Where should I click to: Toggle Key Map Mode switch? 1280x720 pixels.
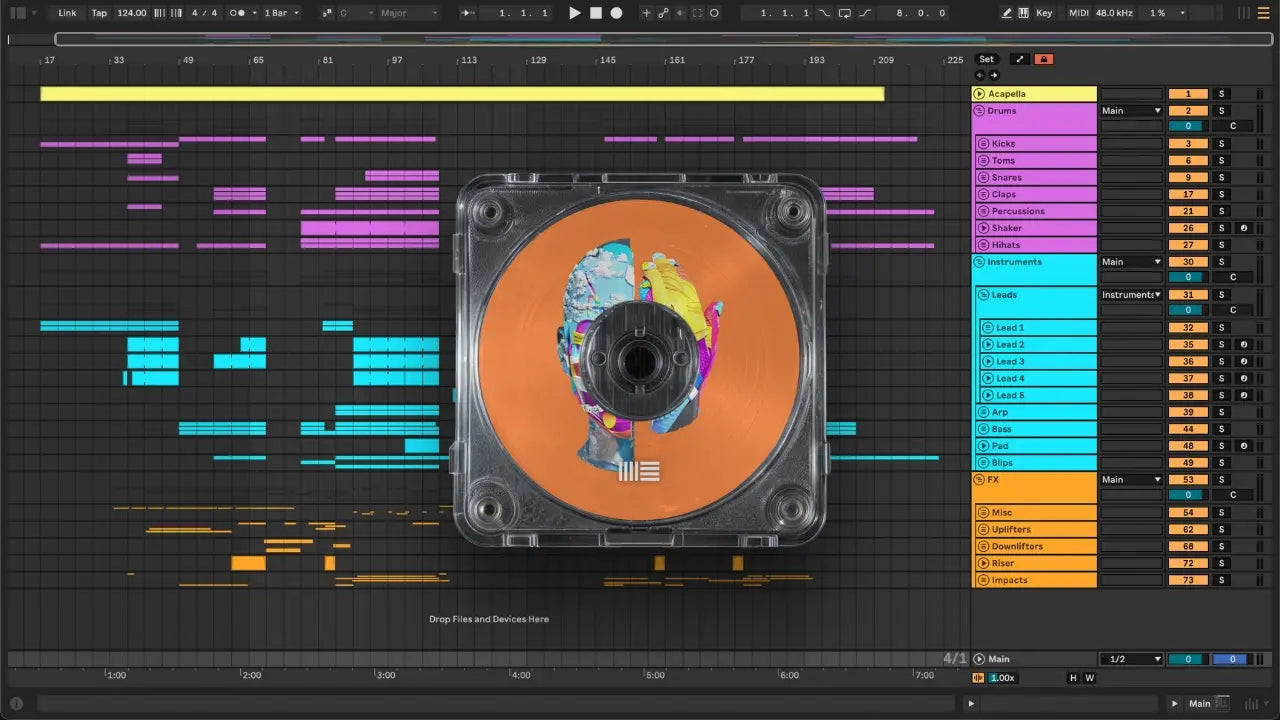(1044, 13)
